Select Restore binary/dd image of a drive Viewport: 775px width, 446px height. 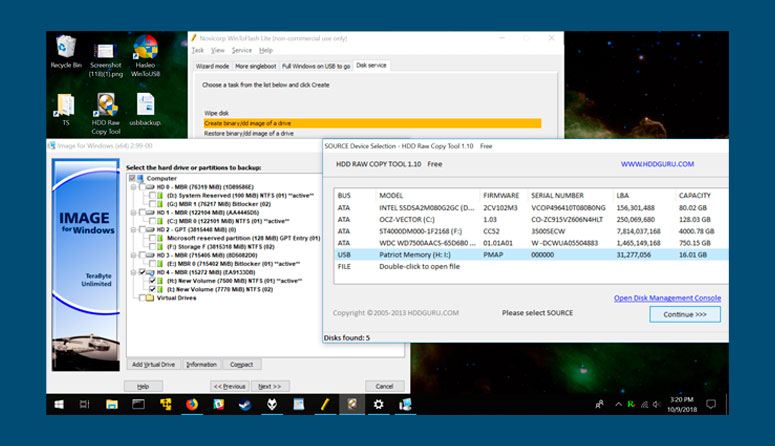click(373, 134)
